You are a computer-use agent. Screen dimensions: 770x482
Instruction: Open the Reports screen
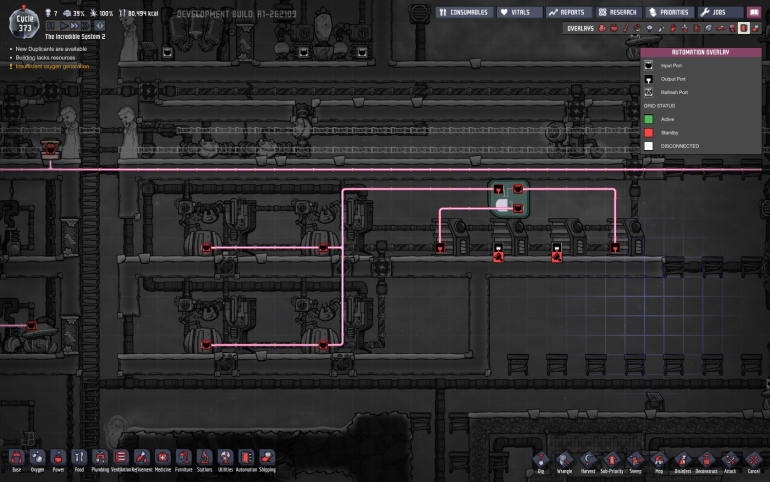click(568, 12)
